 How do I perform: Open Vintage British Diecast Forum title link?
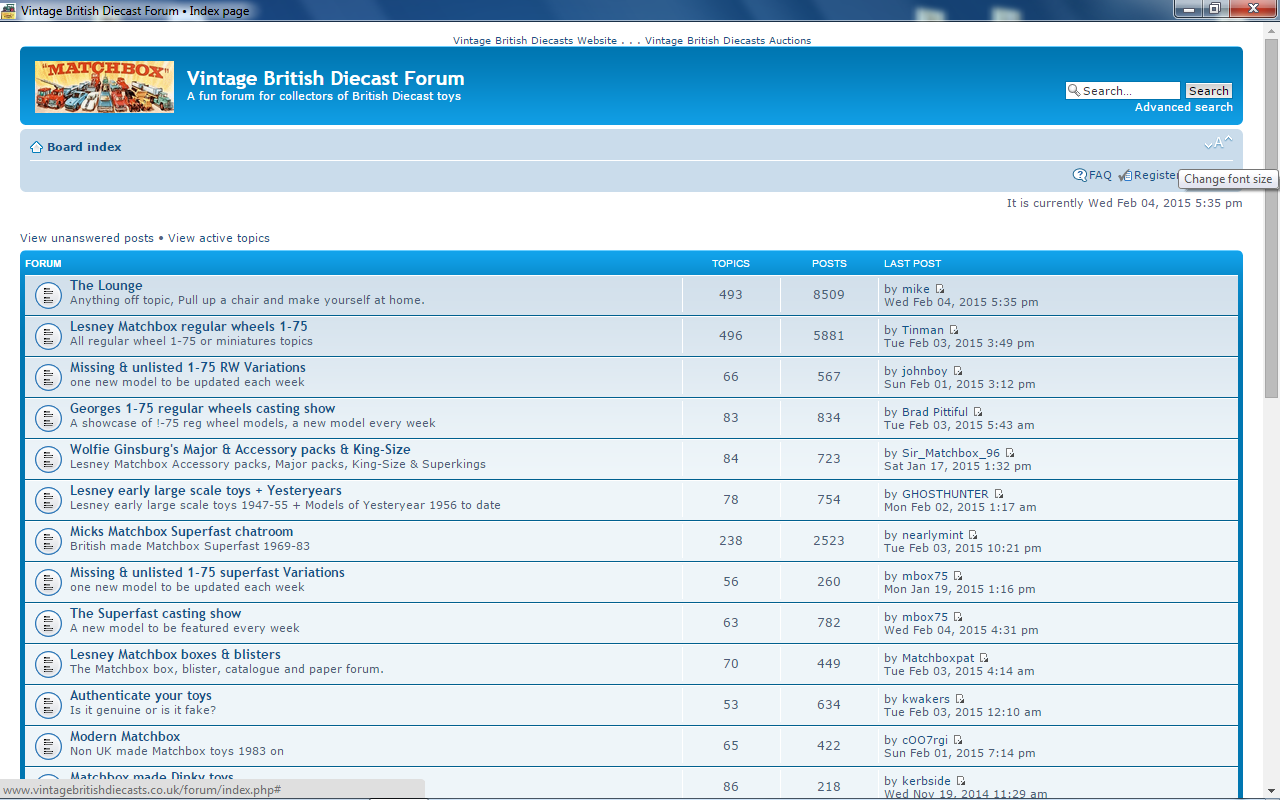click(x=325, y=78)
